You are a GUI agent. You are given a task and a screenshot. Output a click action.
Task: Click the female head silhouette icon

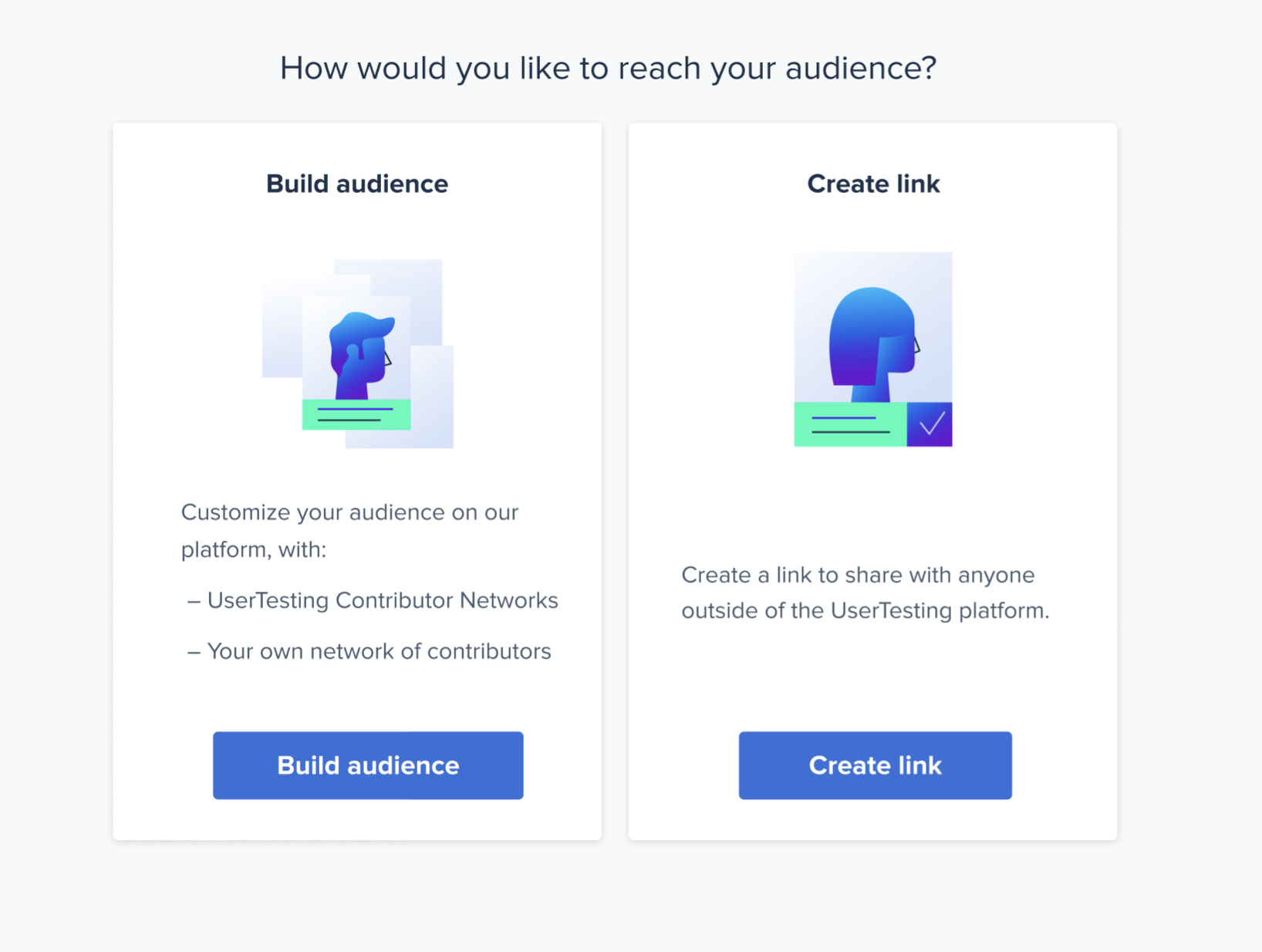(x=874, y=344)
